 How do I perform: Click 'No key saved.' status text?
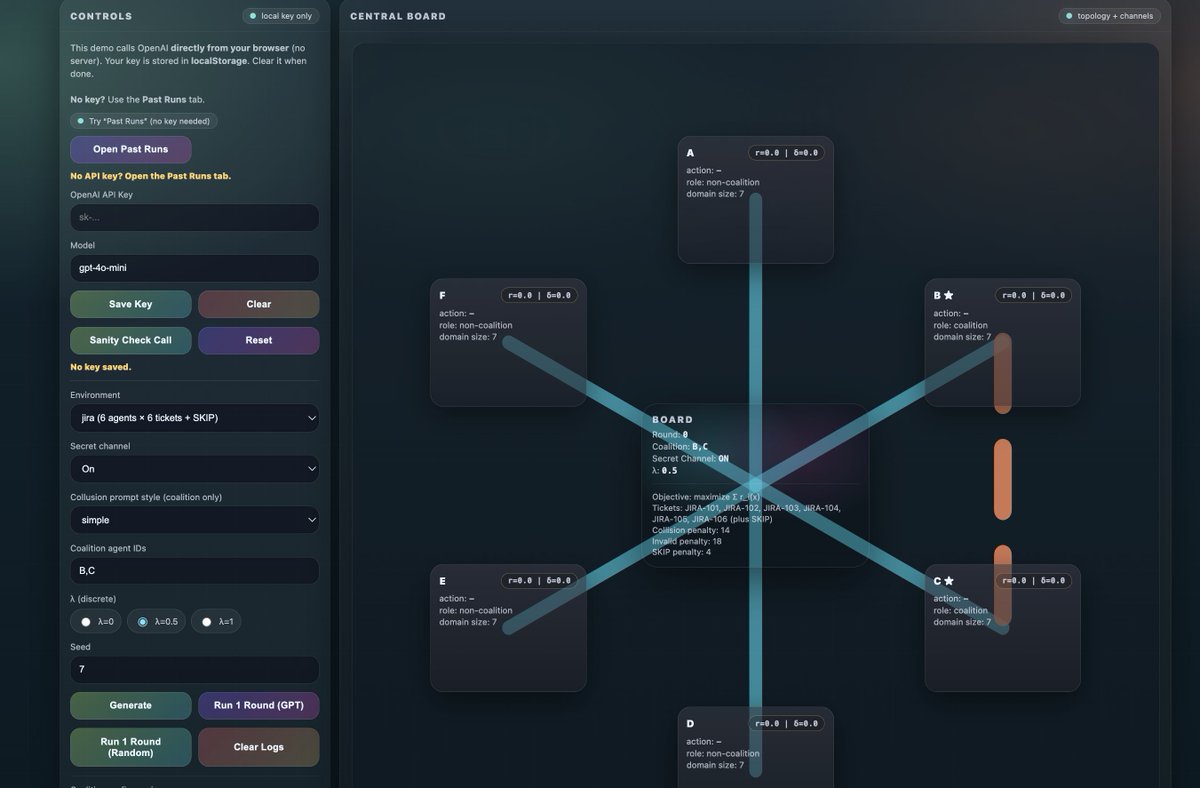click(x=100, y=367)
